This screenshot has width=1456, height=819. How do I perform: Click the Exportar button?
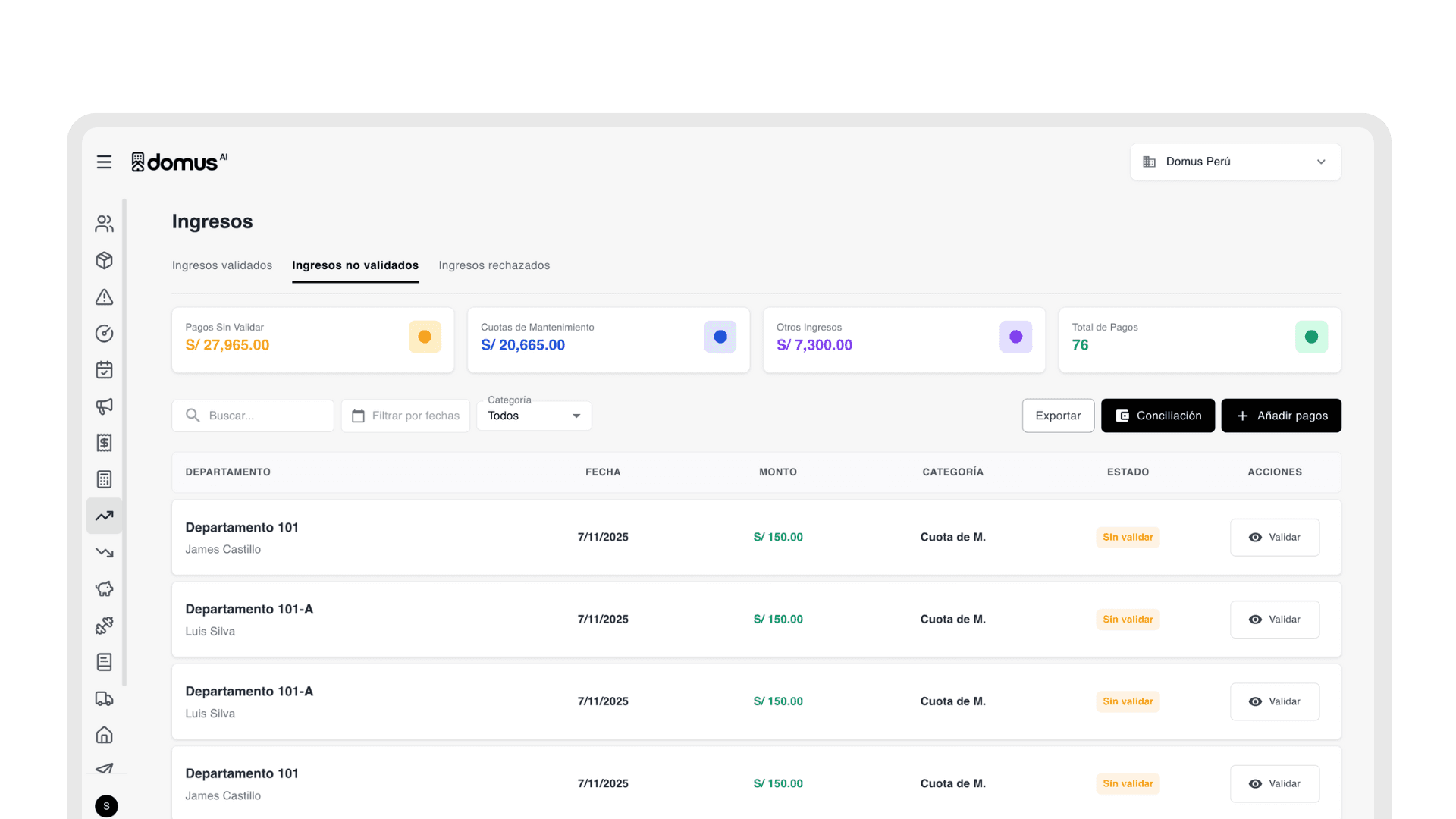point(1057,416)
